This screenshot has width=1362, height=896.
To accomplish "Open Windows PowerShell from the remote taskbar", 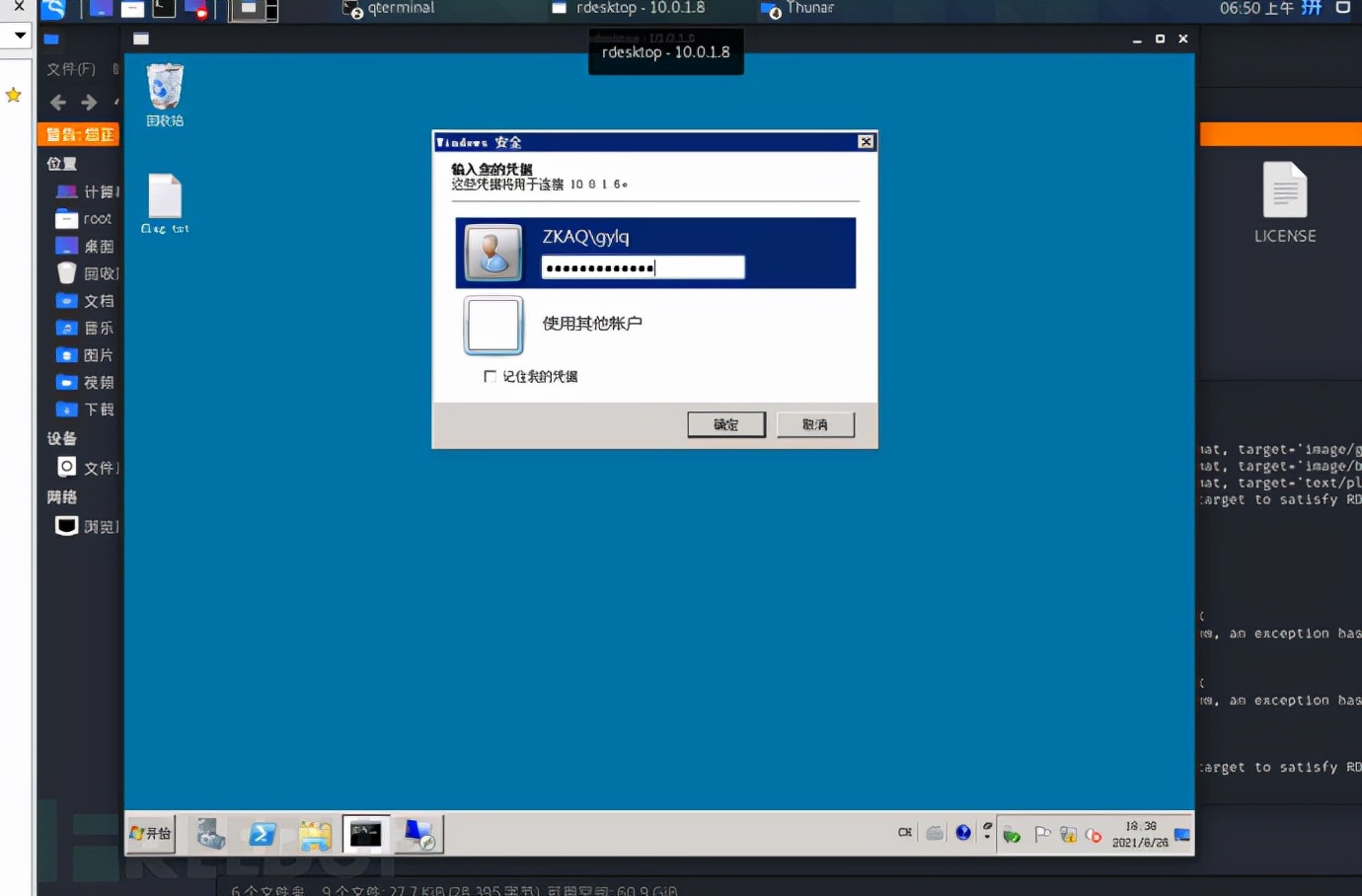I will click(x=262, y=834).
